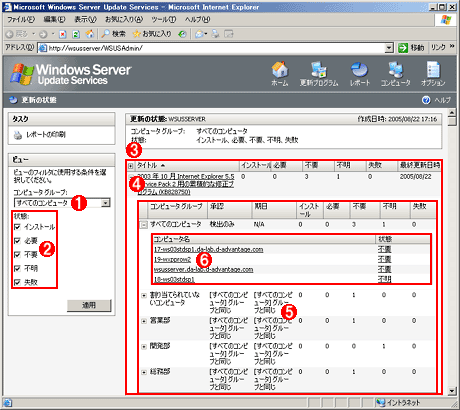
Task: Open the お気に入り menu
Action: [x=124, y=20]
